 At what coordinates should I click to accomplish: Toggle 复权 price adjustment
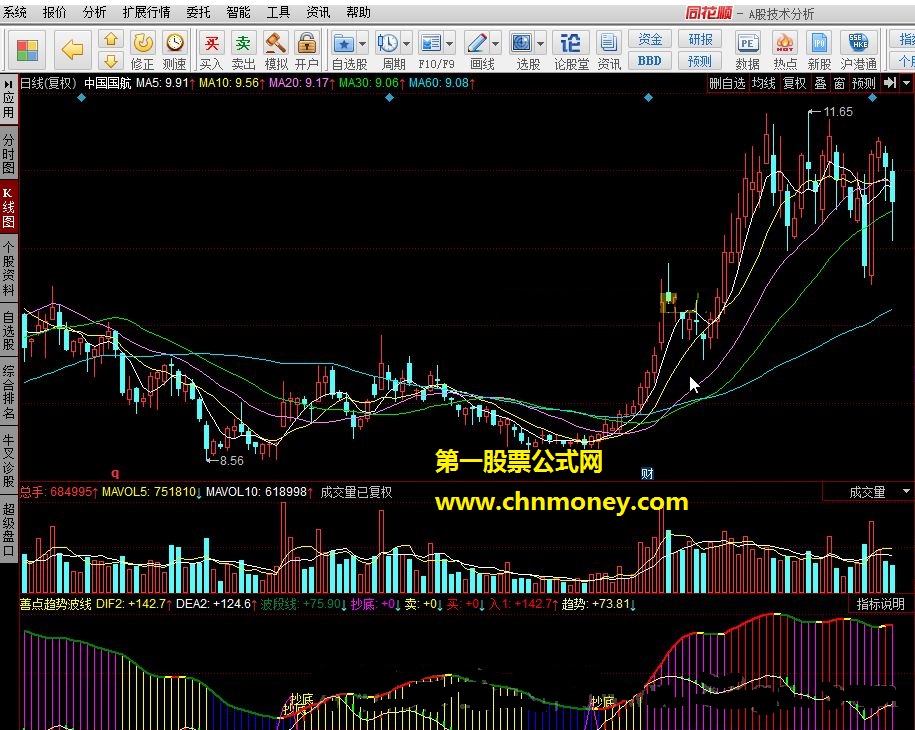[x=794, y=83]
